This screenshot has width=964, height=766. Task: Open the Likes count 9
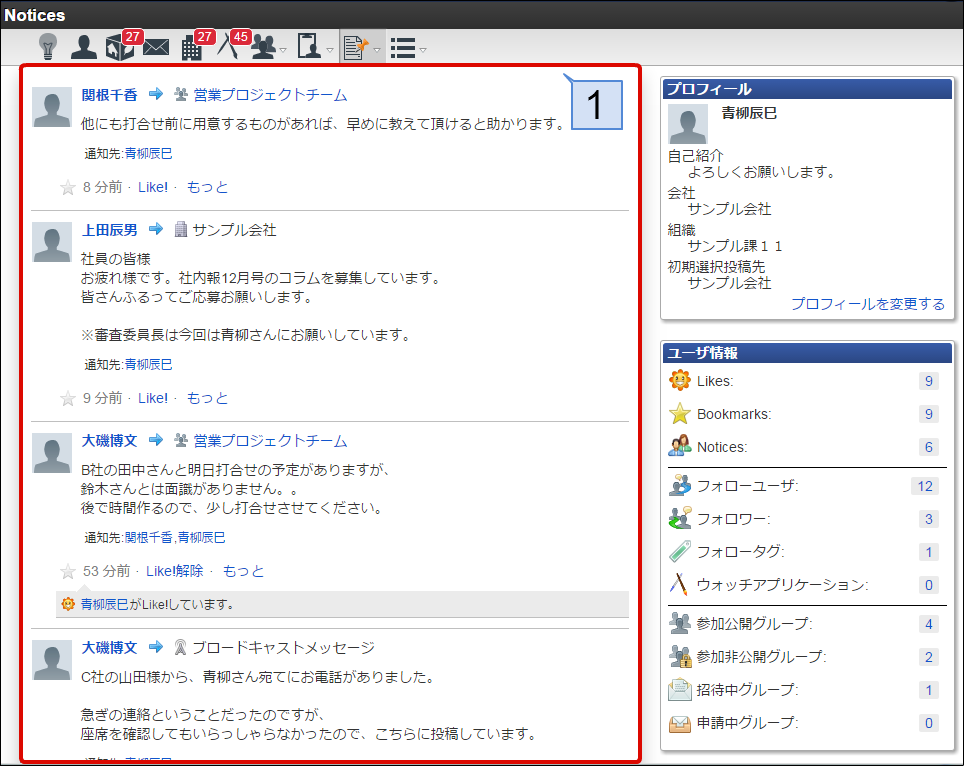click(928, 381)
